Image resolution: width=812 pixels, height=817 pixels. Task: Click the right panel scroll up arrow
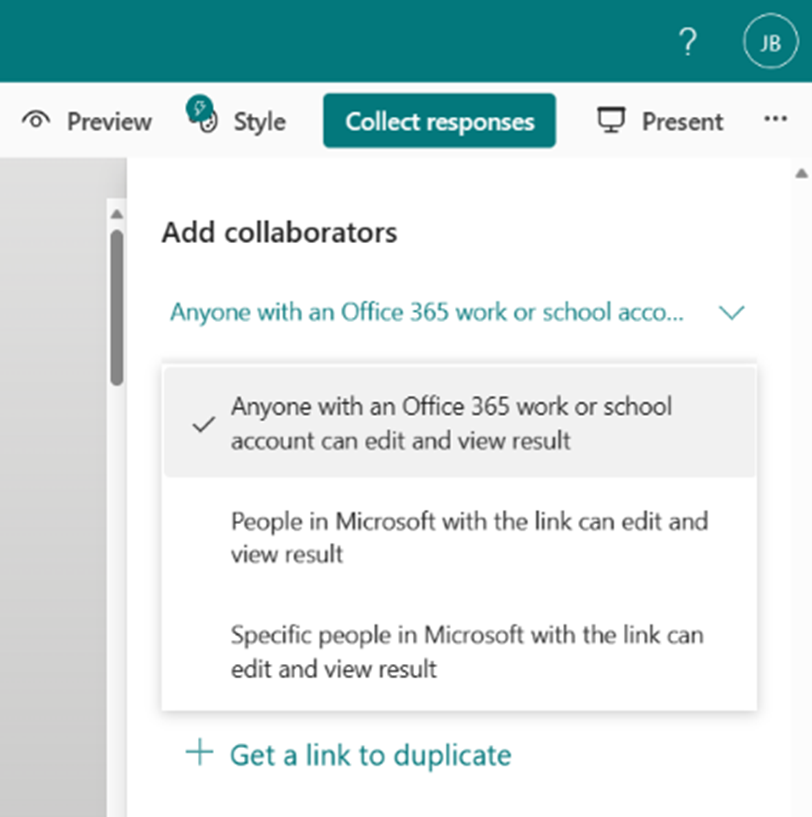[x=802, y=174]
